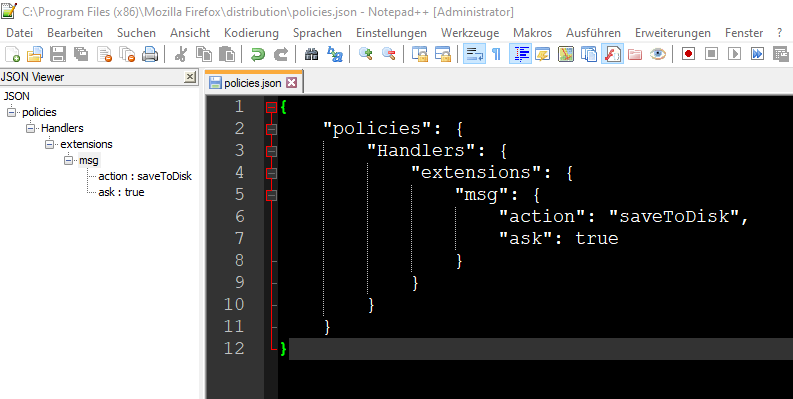Close the current document with the Close icon
The width and height of the screenshot is (793, 399).
(104, 54)
